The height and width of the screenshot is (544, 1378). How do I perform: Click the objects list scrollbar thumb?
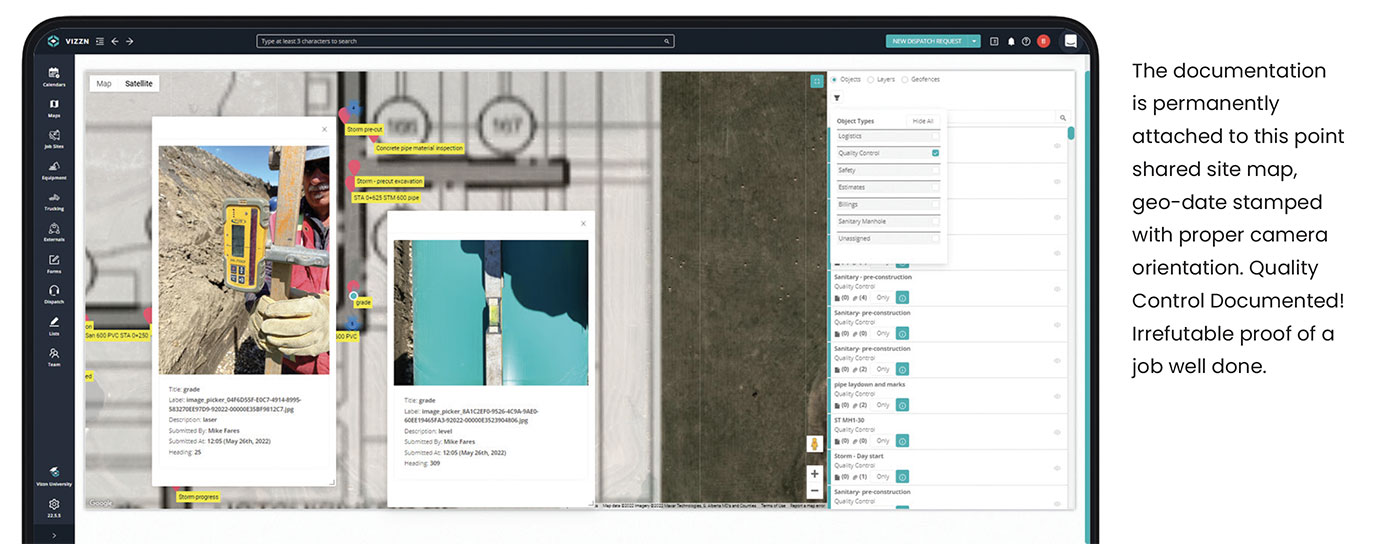click(x=1071, y=132)
